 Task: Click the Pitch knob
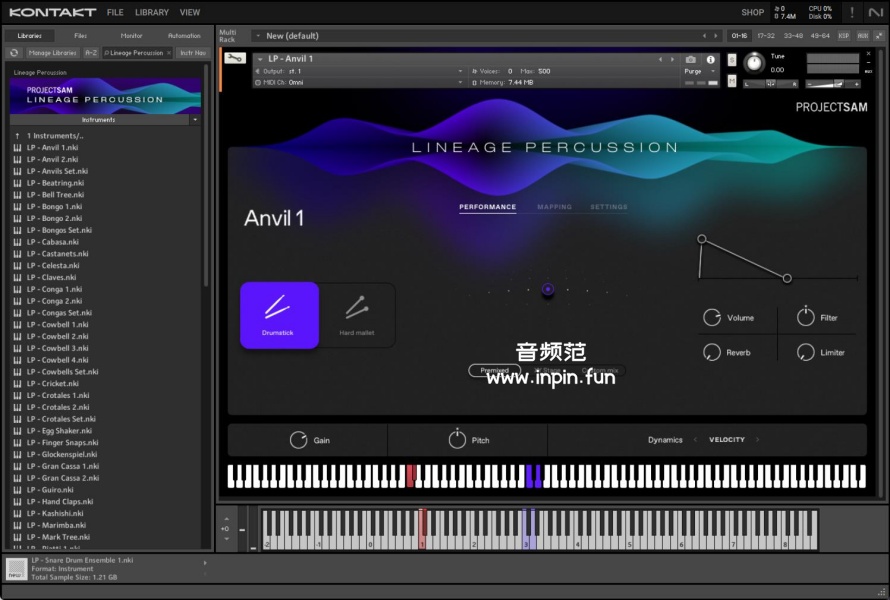(457, 439)
